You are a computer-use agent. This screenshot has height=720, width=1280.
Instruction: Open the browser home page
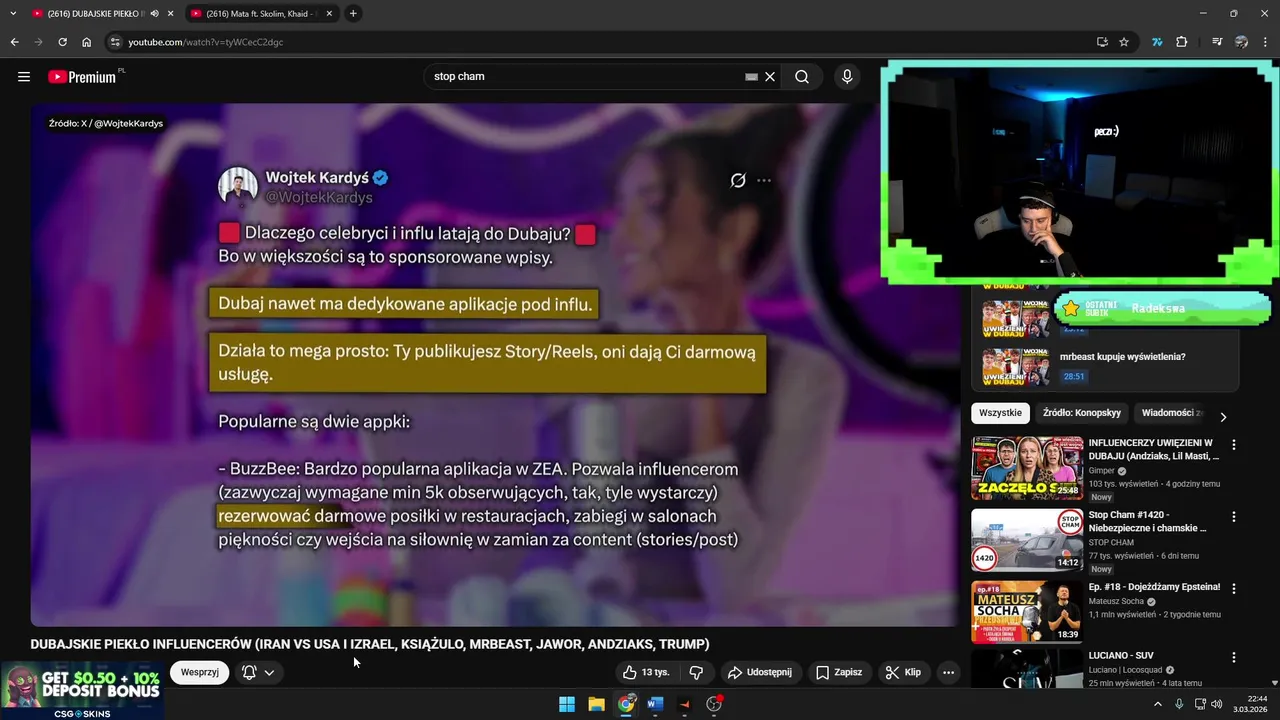(x=87, y=42)
